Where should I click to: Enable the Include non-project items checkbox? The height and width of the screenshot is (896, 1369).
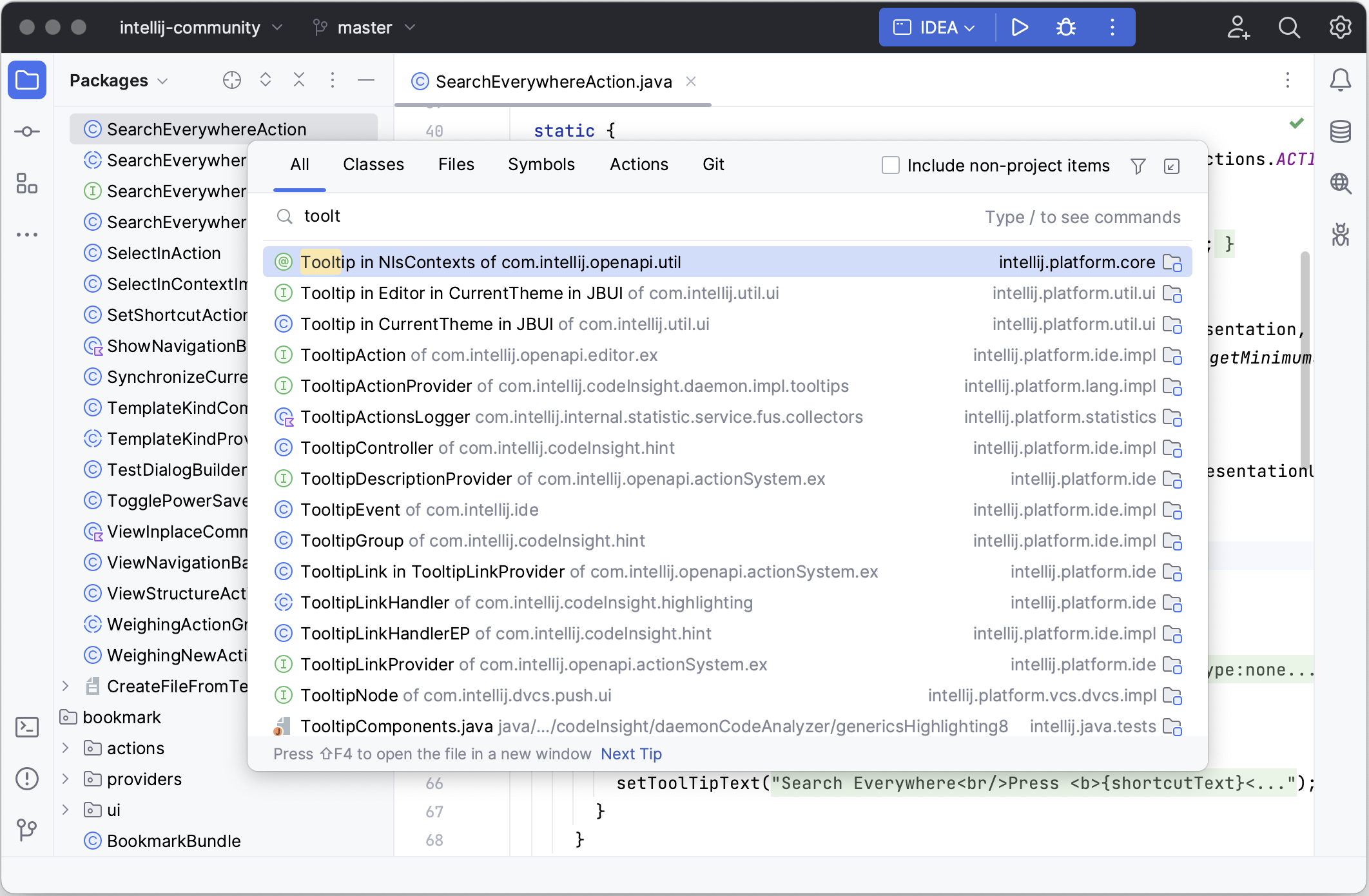point(891,165)
